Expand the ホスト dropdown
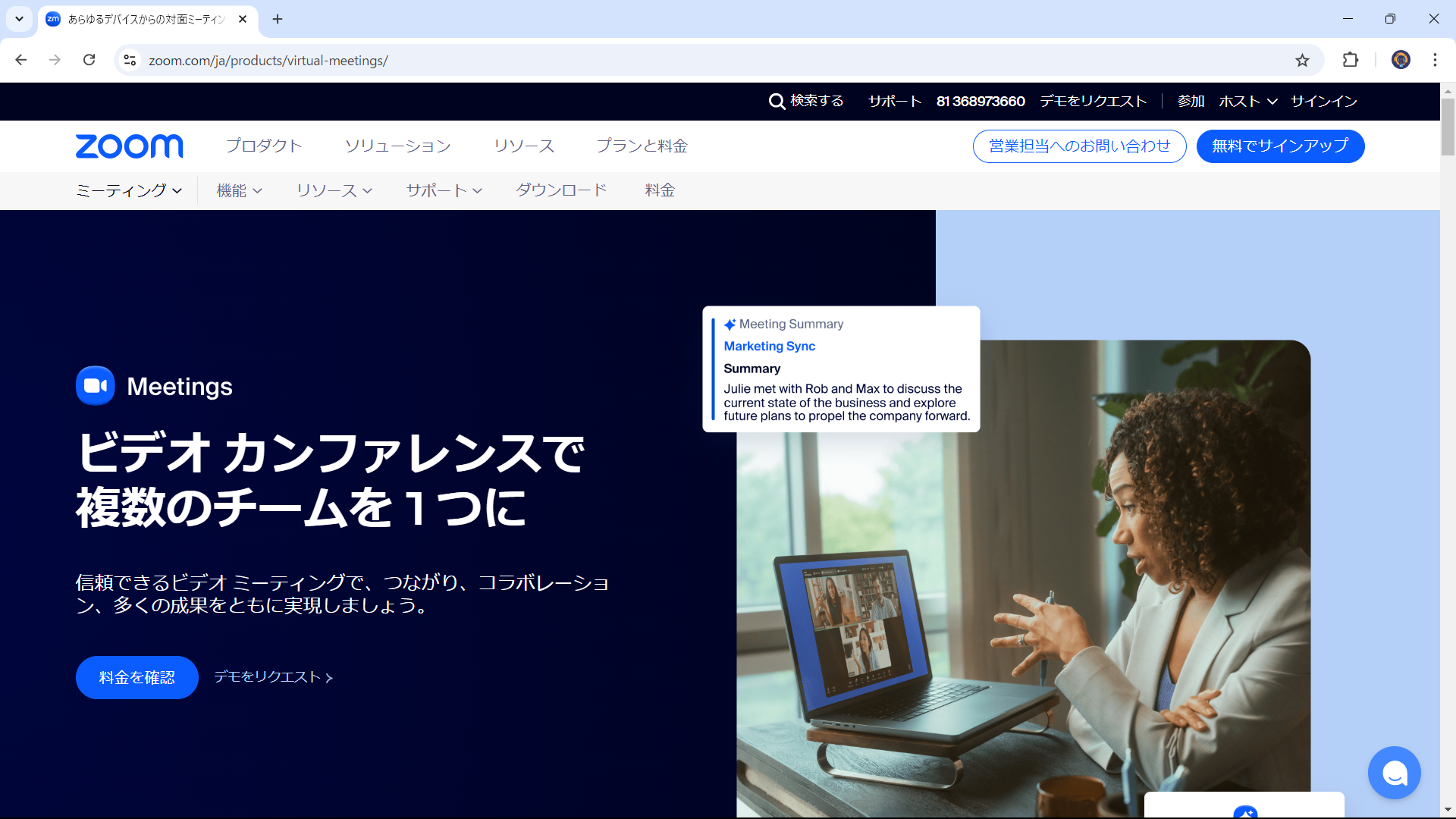Screen dimensions: 1456x819 [1248, 102]
